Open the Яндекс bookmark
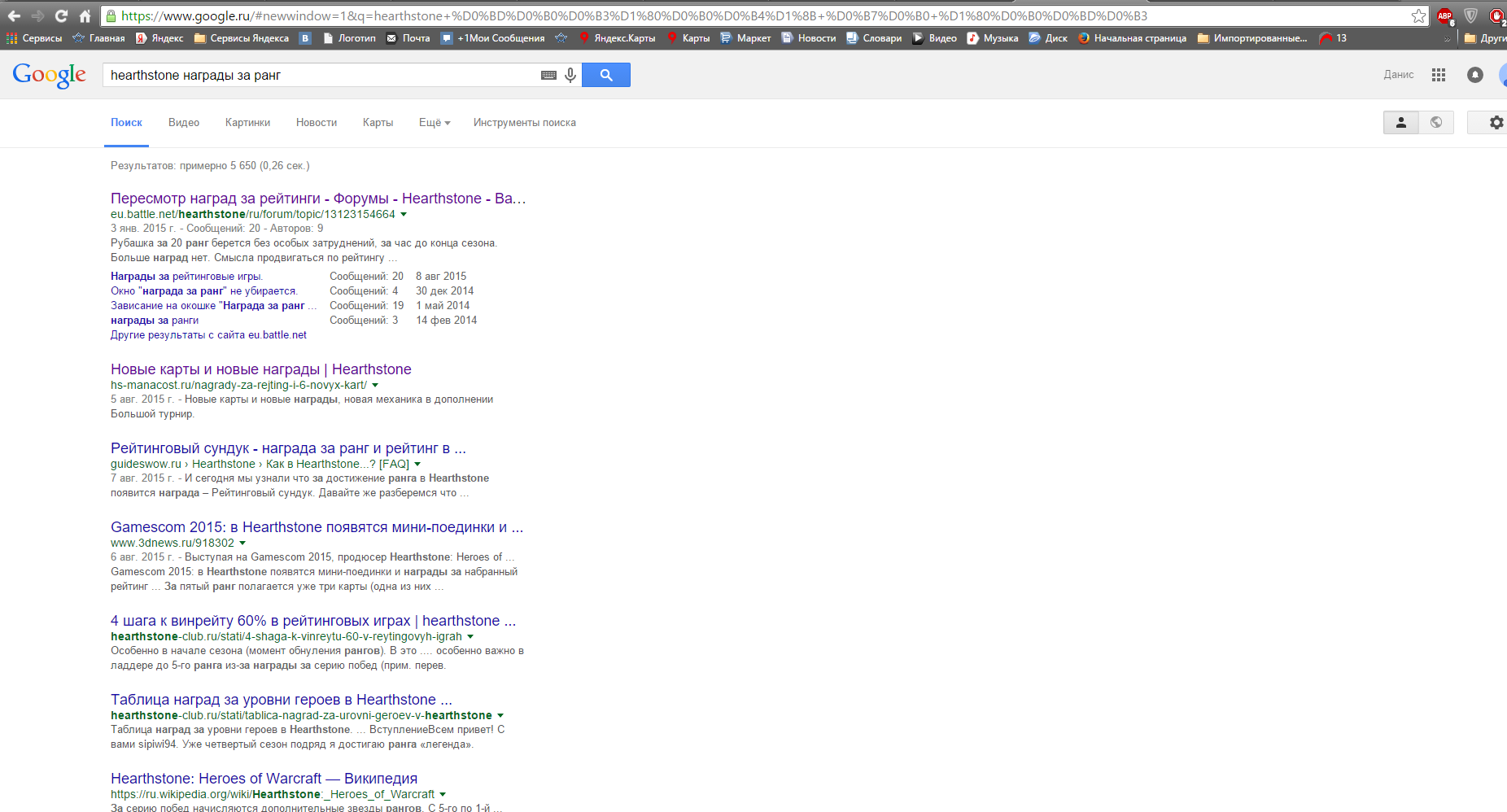 [159, 38]
